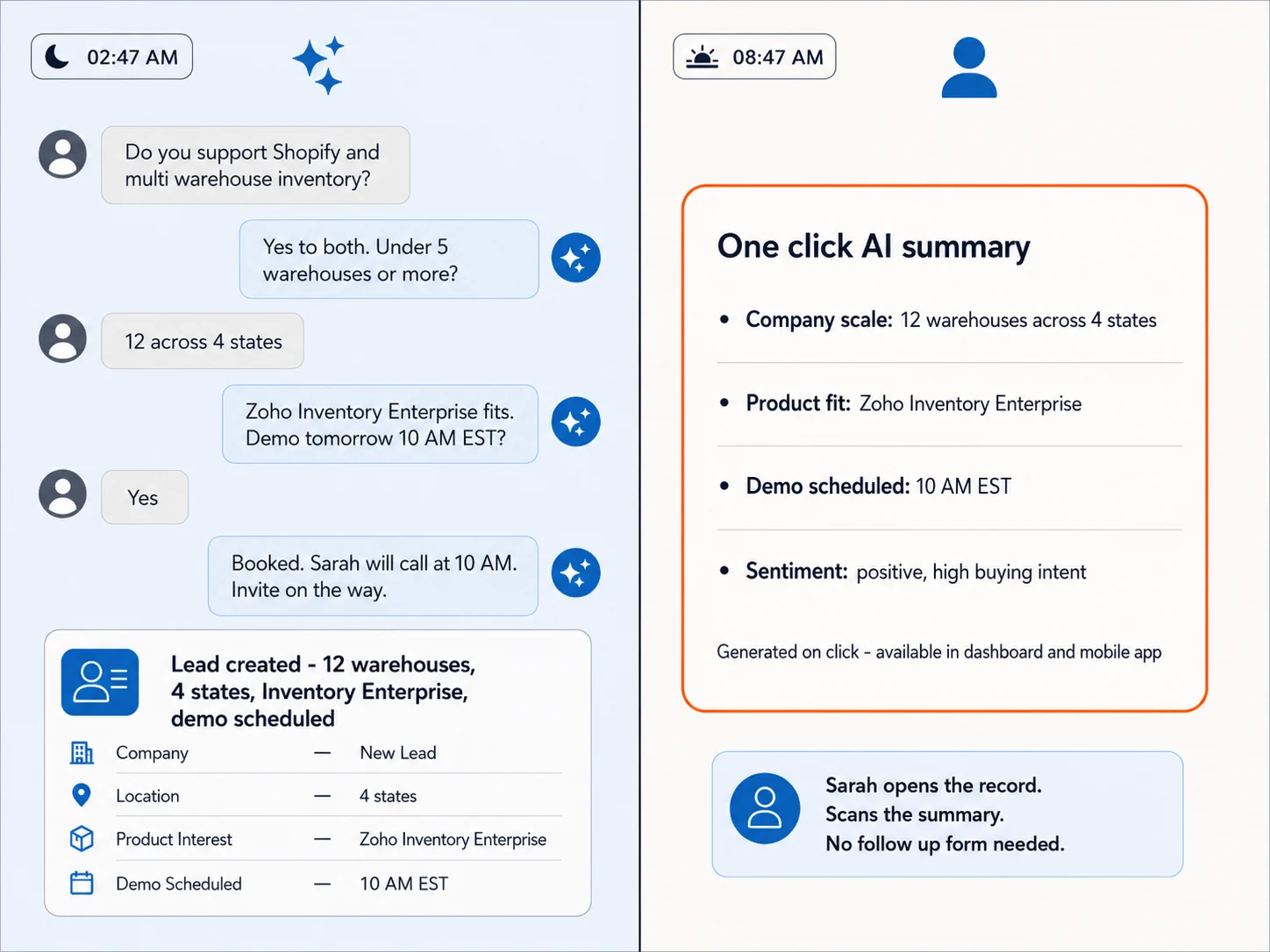This screenshot has width=1270, height=952.
Task: Open the 'Do you support Shopify' message bubble
Action: pyautogui.click(x=255, y=165)
